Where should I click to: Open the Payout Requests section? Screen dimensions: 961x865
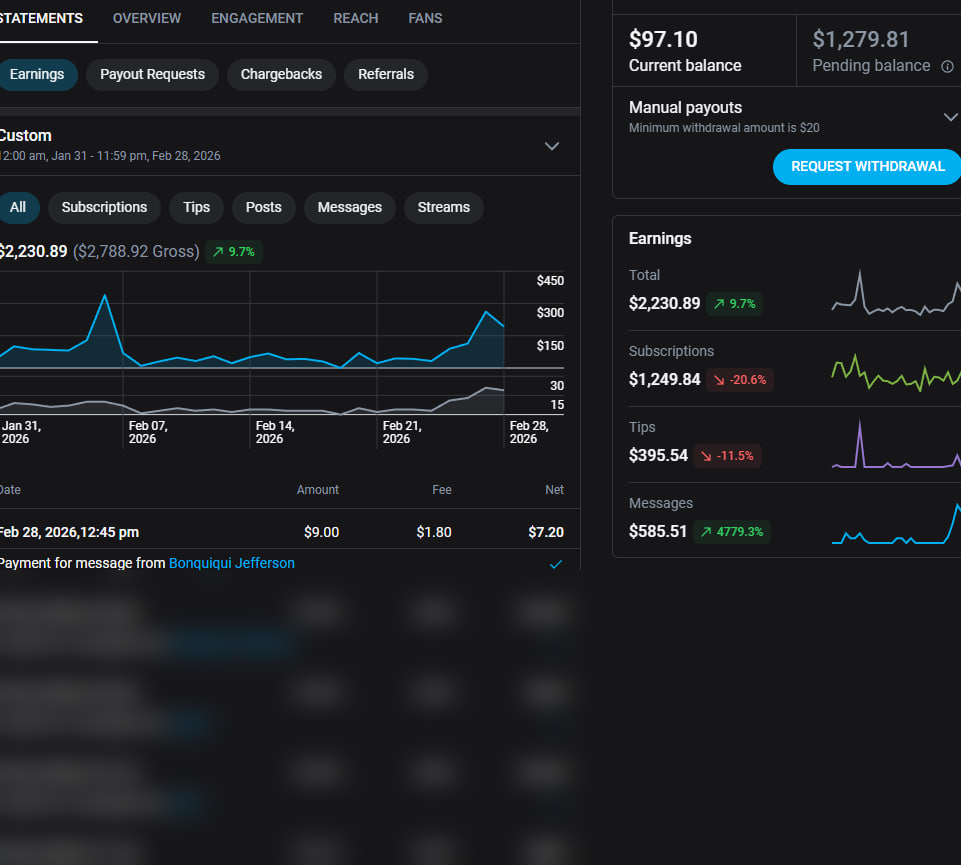coord(152,75)
